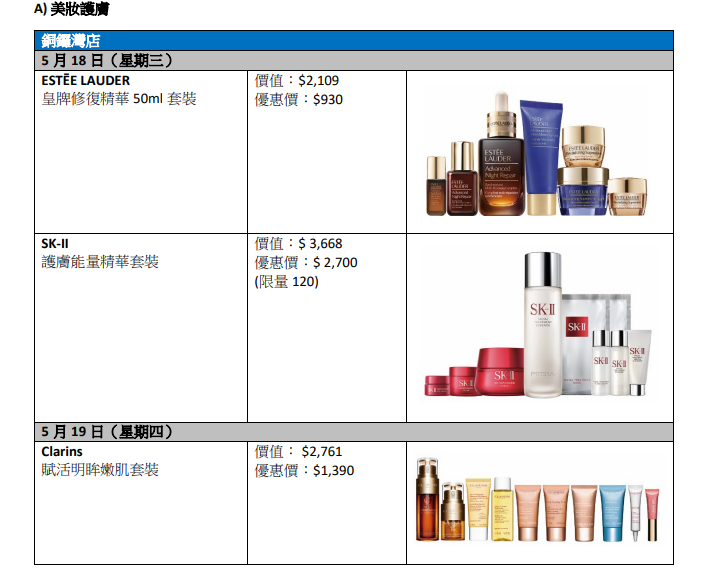Screen dimensions: 707x576
Task: Click the date row "5 月 18 日（星期三）"
Action: pyautogui.click(x=354, y=60)
